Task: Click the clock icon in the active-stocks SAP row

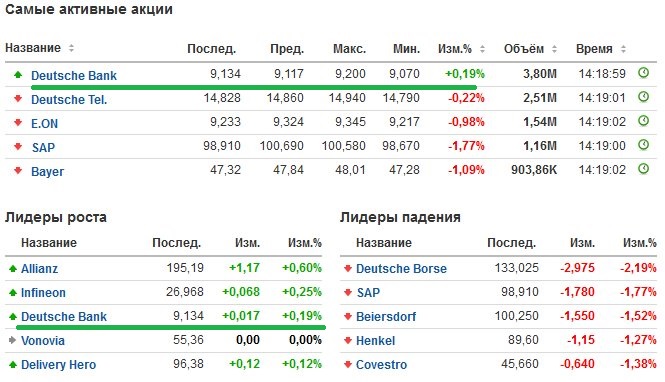Action: (x=643, y=145)
